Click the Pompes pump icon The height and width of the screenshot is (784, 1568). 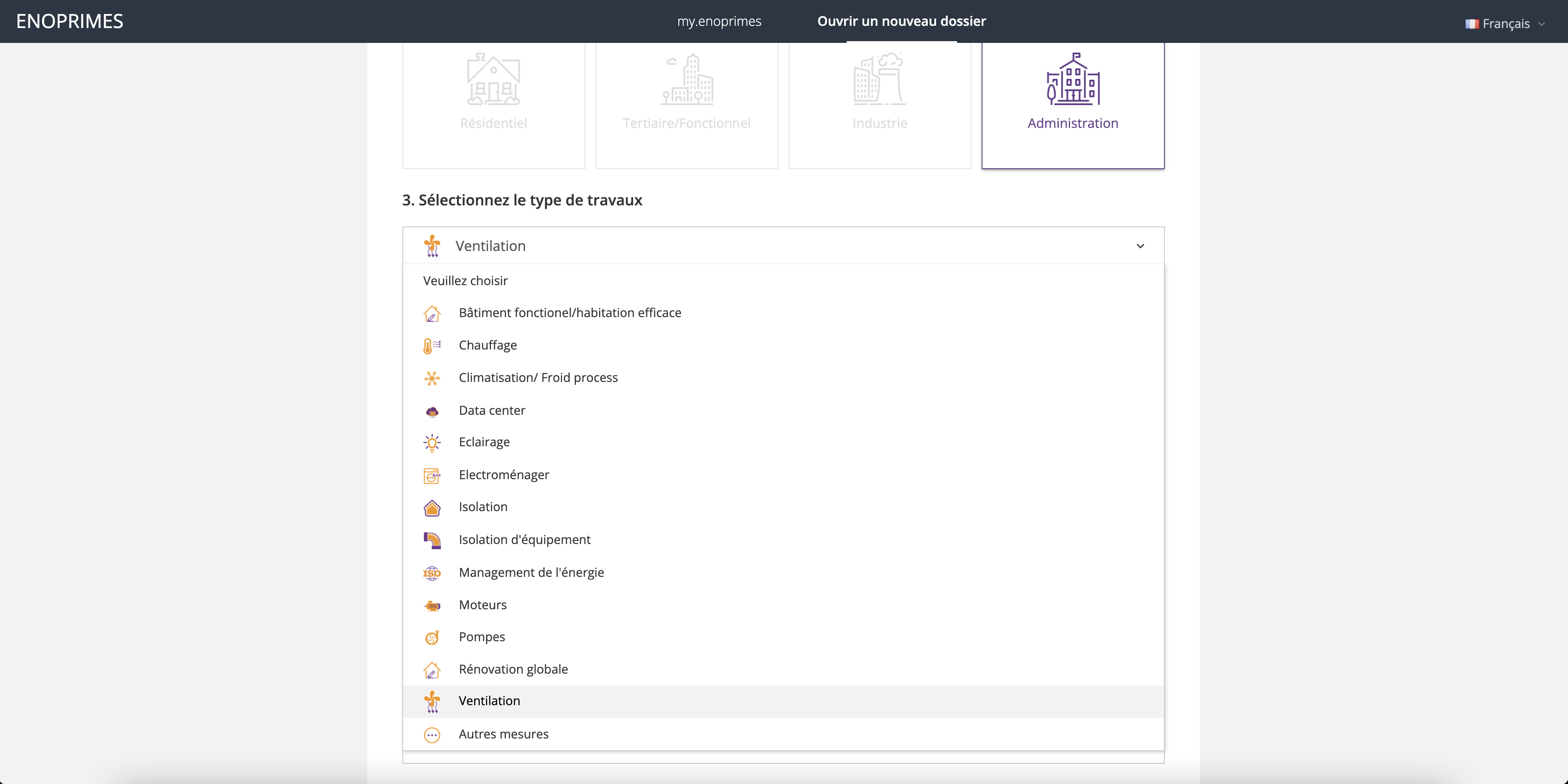tap(432, 637)
